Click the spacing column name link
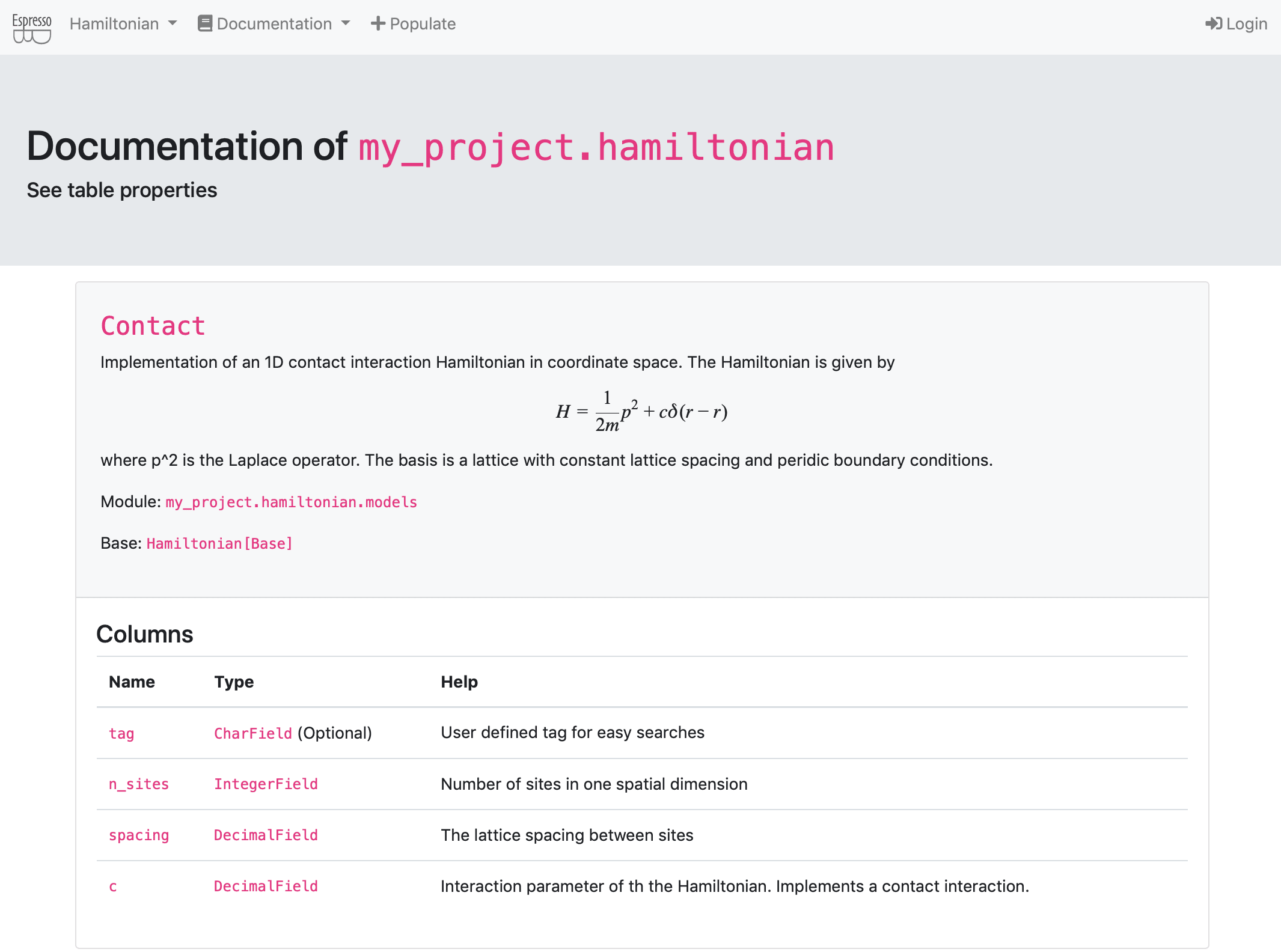 pos(139,835)
